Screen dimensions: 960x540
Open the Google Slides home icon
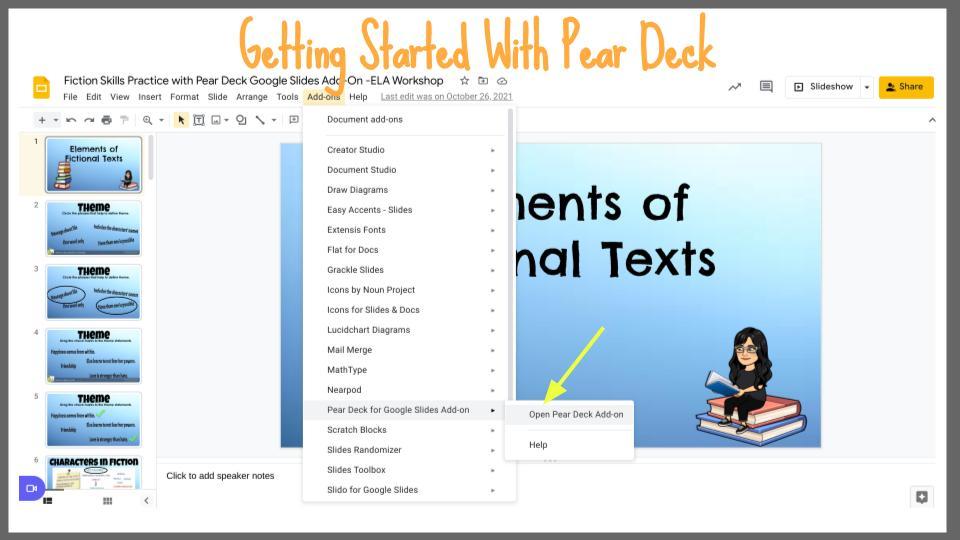(42, 88)
